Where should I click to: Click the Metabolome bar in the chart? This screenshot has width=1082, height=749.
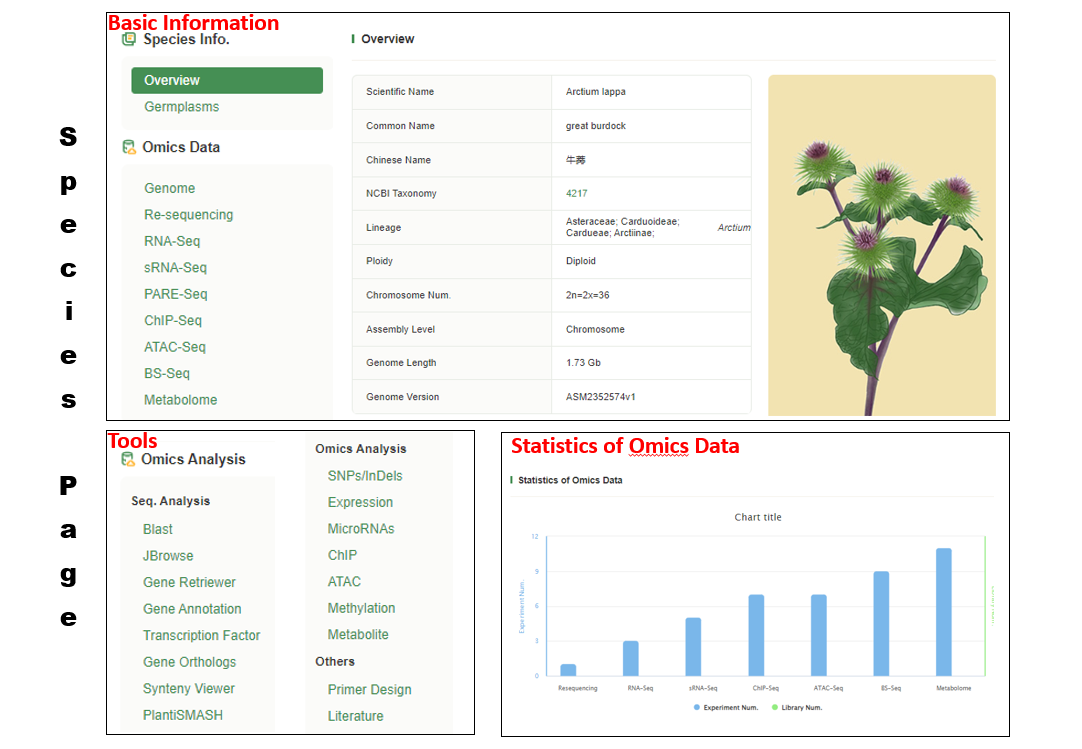(943, 612)
